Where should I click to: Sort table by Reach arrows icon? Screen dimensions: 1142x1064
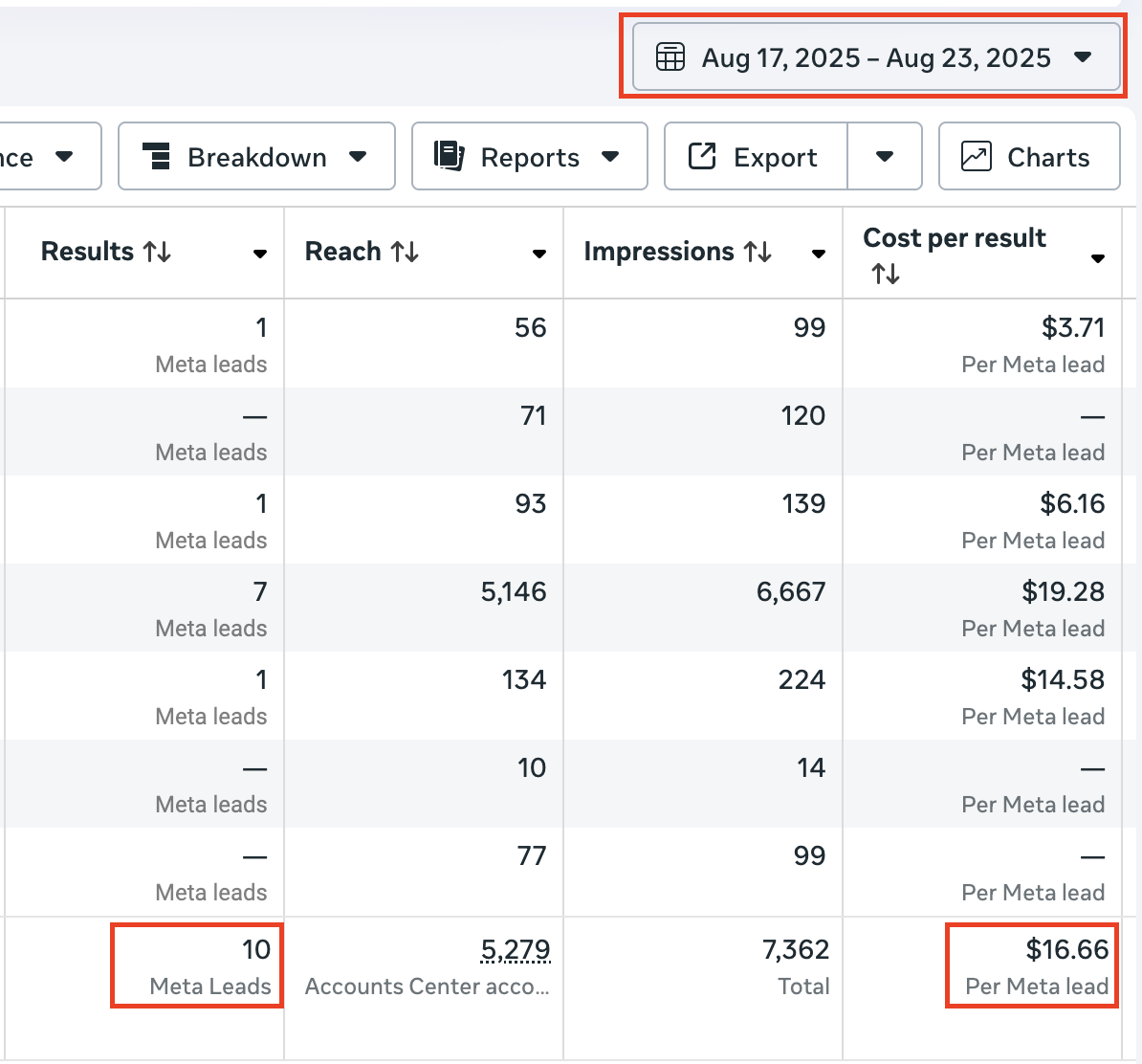click(405, 252)
